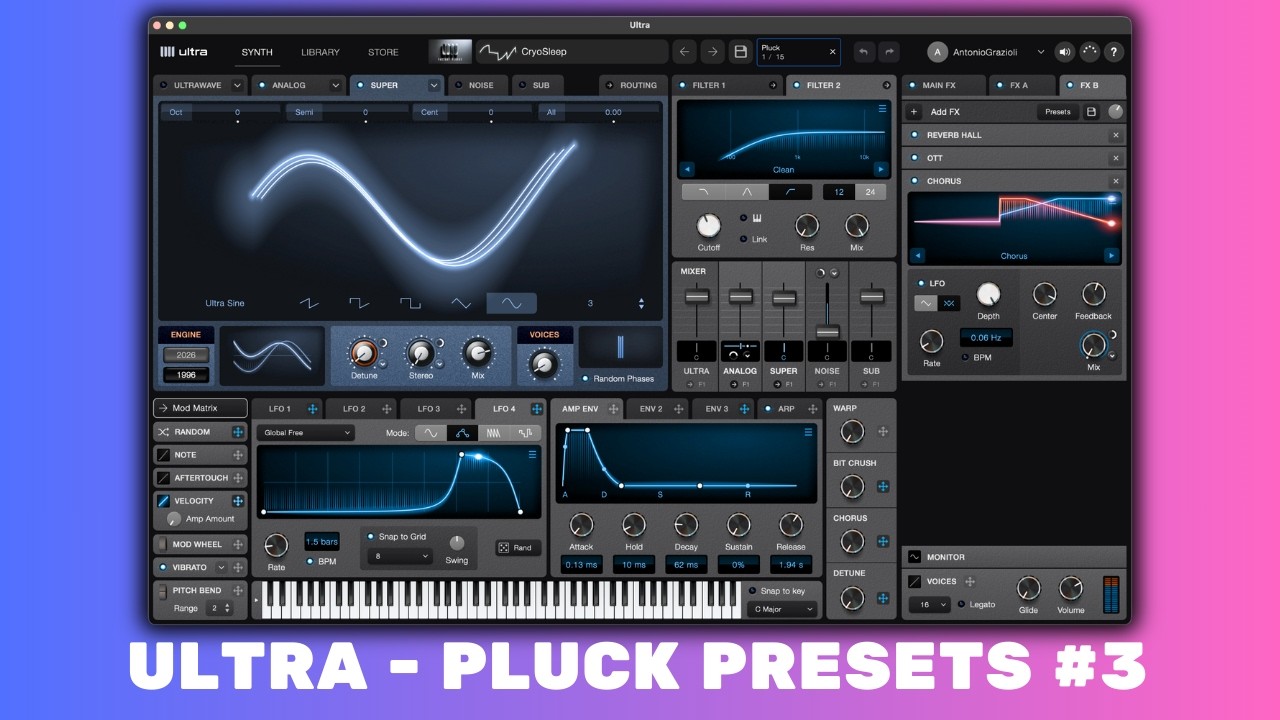Open the AMP ENV graph hamburger menu
This screenshot has height=720, width=1280.
point(808,432)
